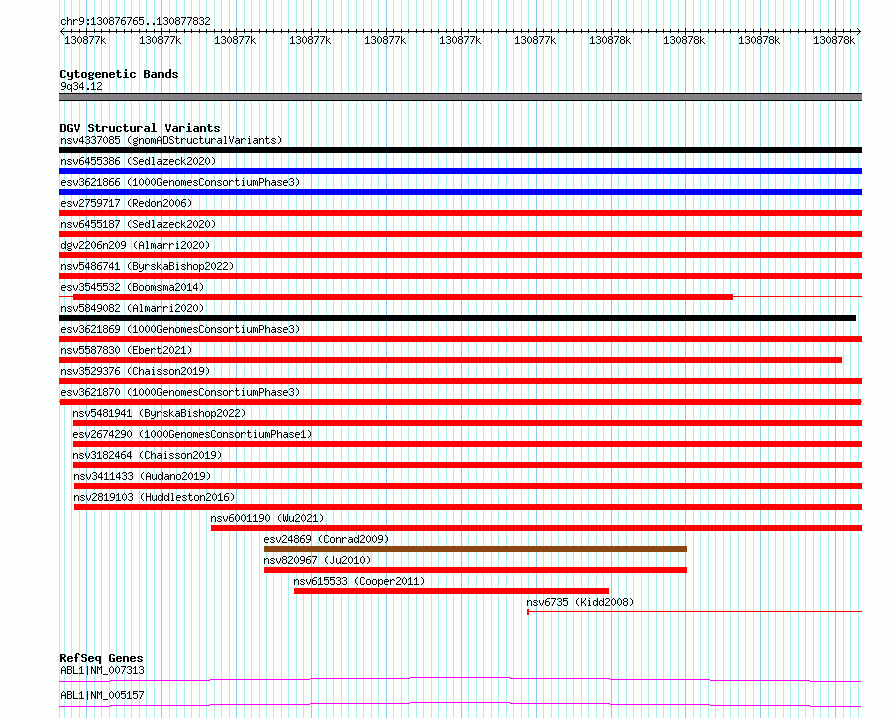Viewport: 890px width, 718px height.
Task: Open the ABL1|NM_007313 RefSeq gene label
Action: coord(102,670)
